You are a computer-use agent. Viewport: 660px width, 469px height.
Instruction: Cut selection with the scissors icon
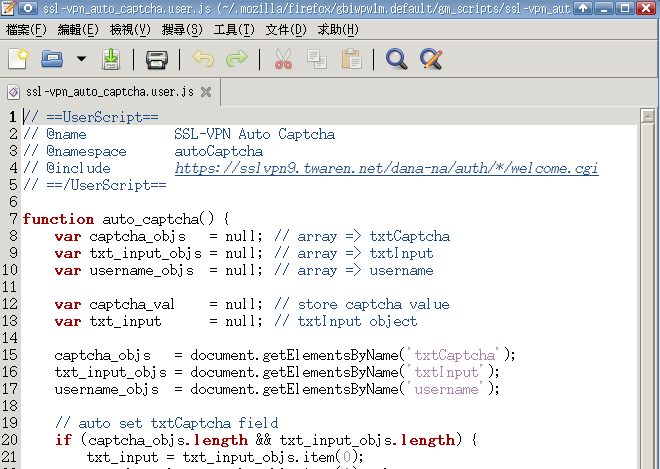click(x=283, y=59)
